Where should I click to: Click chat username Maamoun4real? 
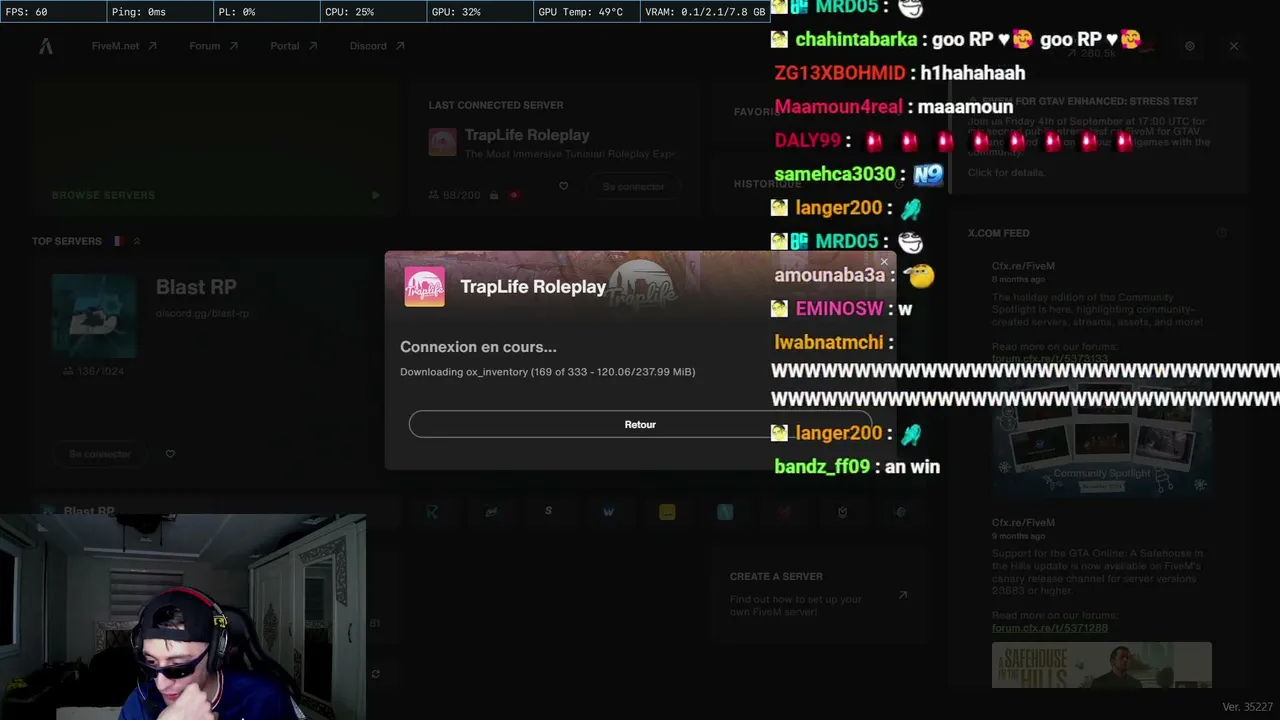coord(838,107)
